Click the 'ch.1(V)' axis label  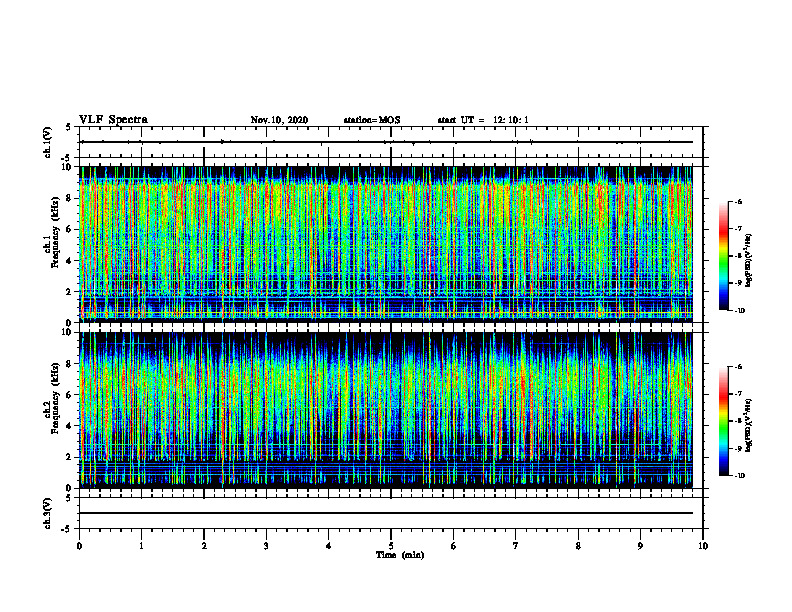coord(48,142)
